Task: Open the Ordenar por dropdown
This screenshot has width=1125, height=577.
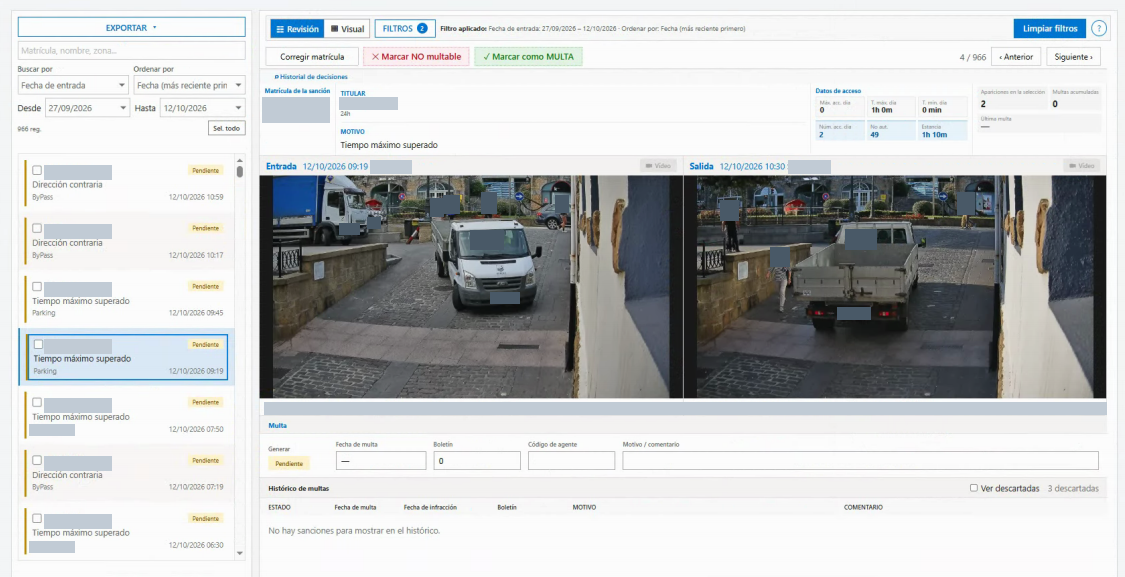Action: [x=189, y=85]
